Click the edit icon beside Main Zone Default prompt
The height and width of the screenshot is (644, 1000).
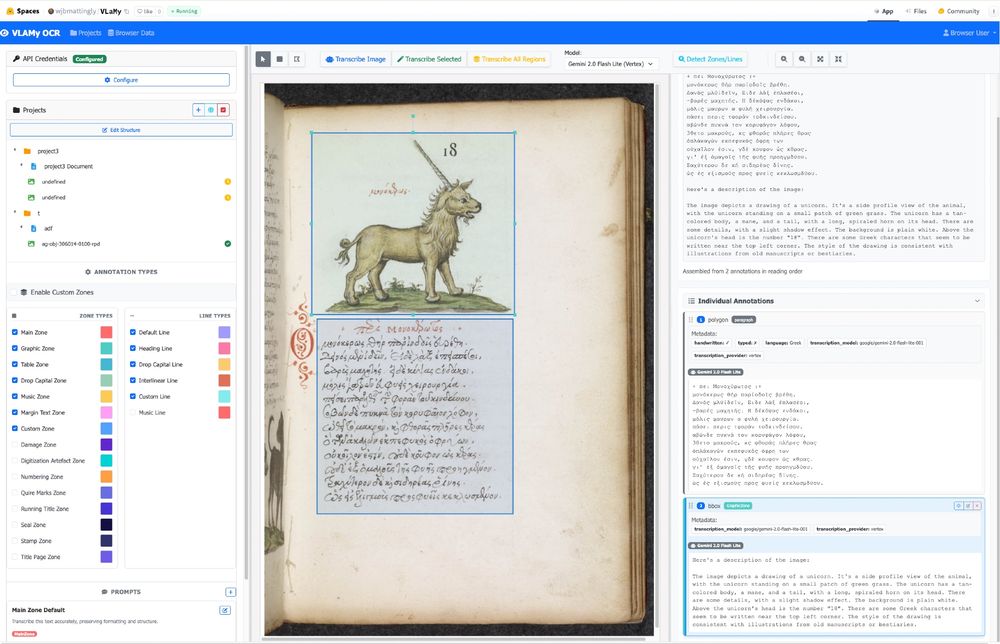click(225, 610)
